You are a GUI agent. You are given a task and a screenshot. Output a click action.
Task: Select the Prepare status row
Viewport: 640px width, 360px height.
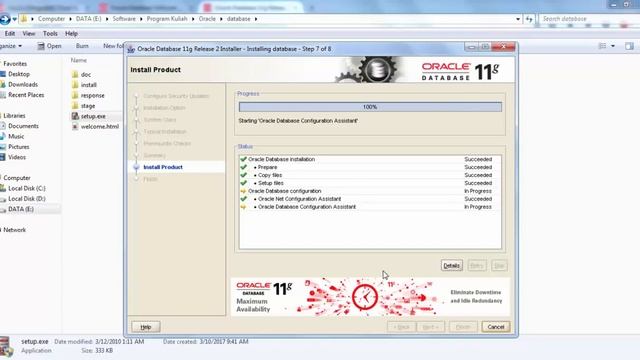[x=370, y=167]
